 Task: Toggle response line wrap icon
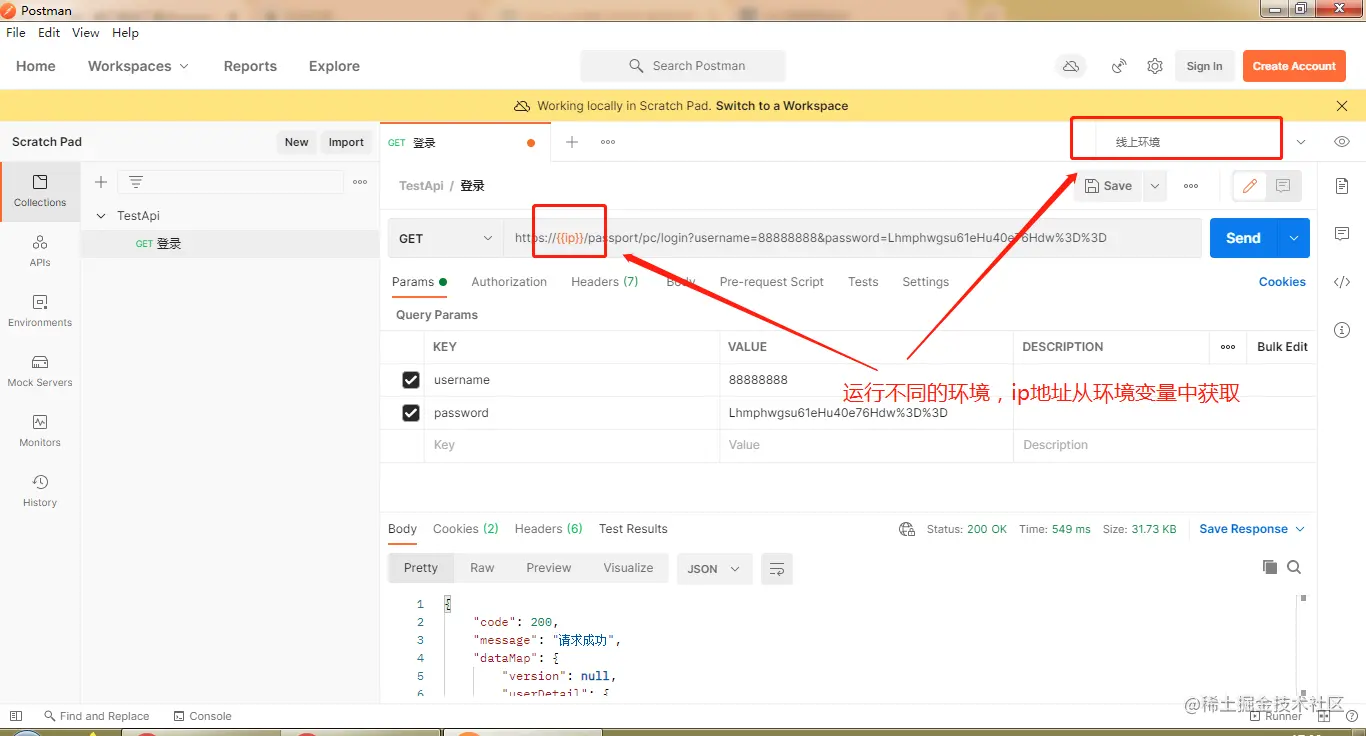777,568
